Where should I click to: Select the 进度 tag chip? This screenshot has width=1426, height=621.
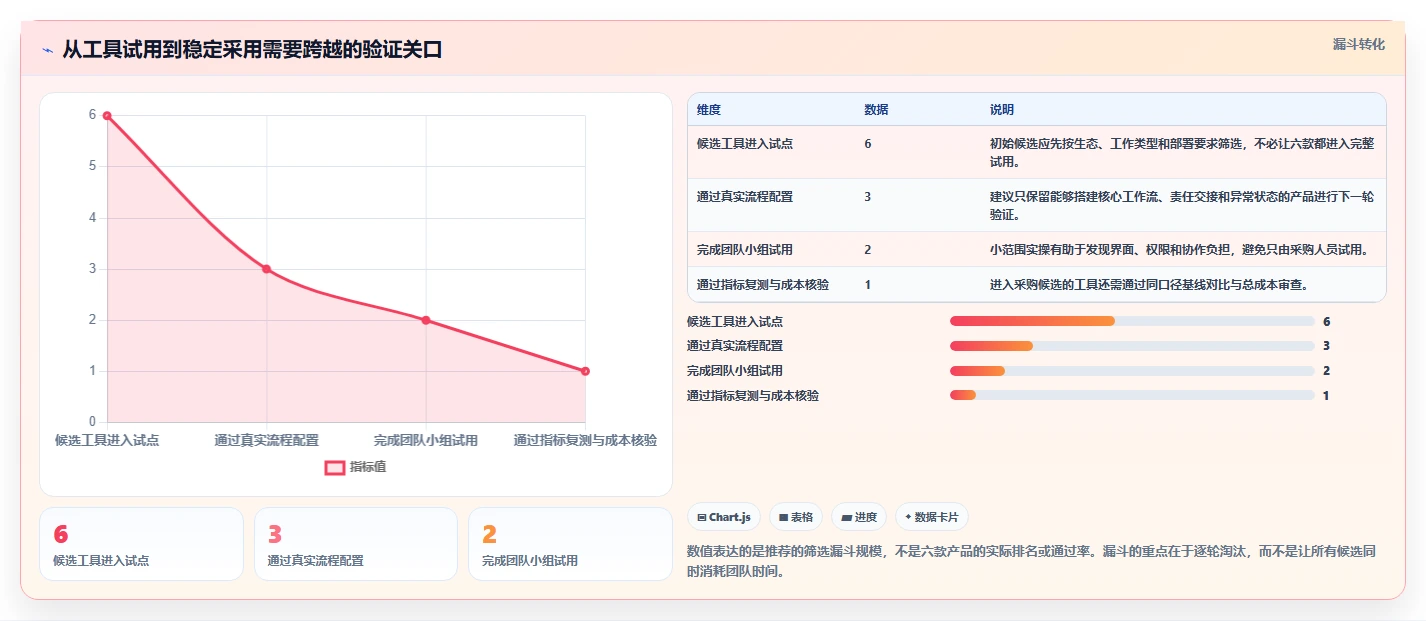click(x=859, y=517)
